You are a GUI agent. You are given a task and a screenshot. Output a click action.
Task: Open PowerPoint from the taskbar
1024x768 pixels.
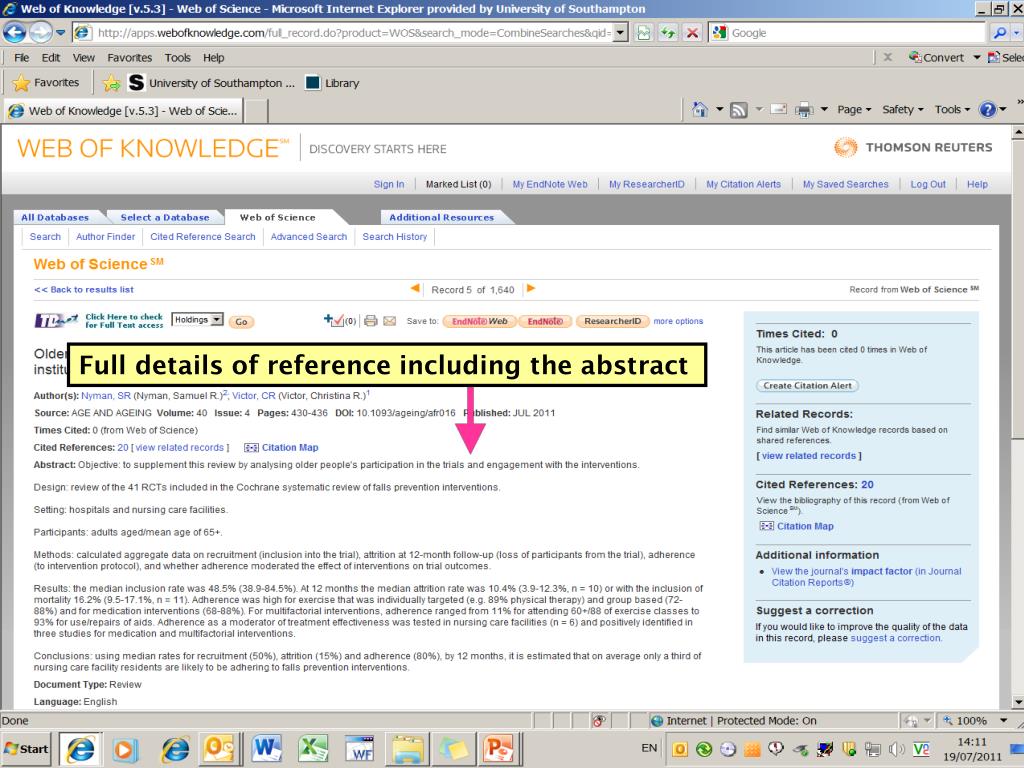tap(499, 748)
